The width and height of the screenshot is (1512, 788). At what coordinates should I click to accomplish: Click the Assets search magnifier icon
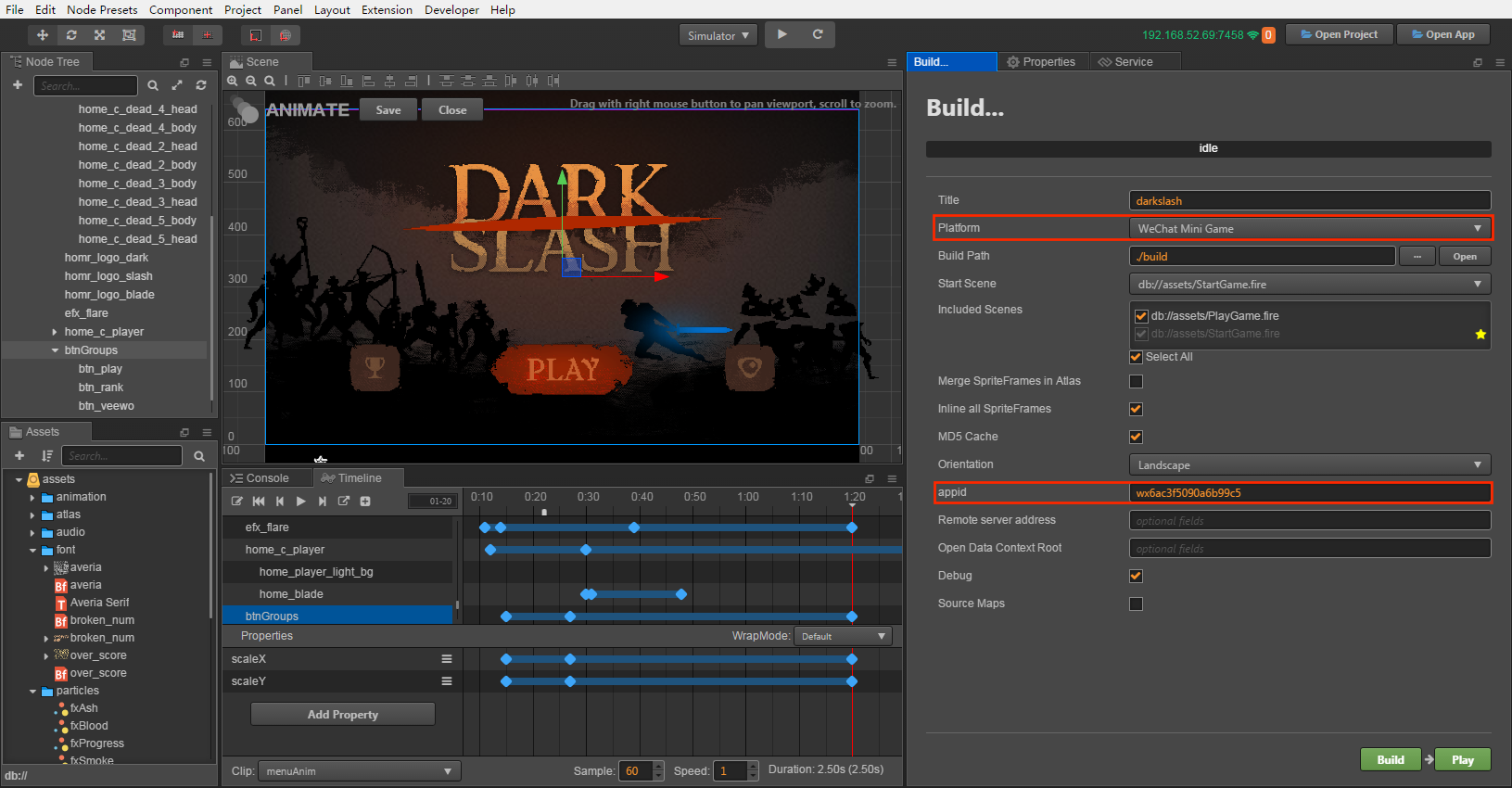coord(199,456)
